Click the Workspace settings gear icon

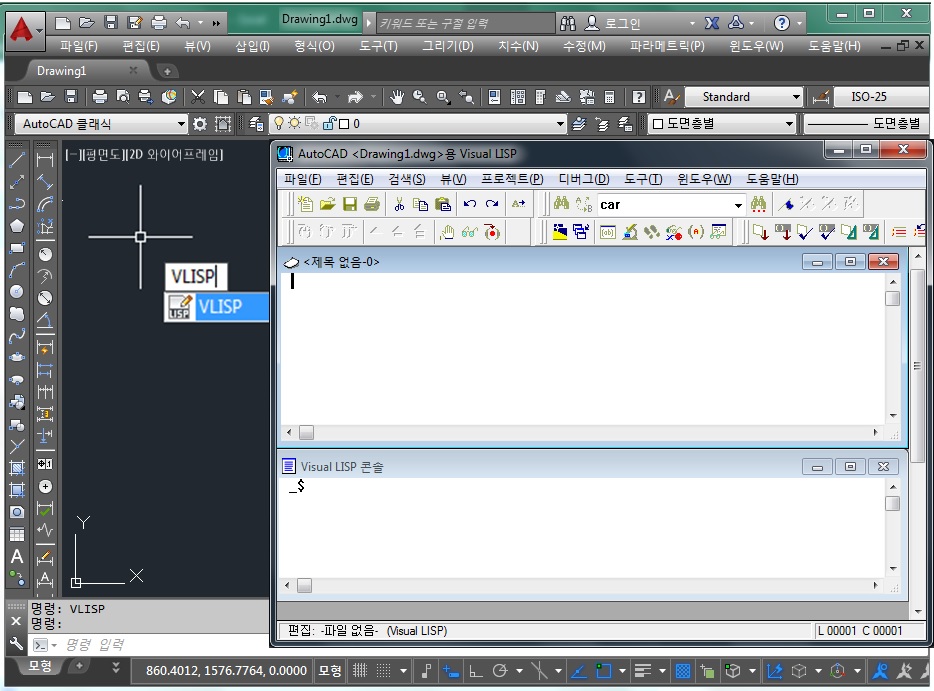pos(200,124)
